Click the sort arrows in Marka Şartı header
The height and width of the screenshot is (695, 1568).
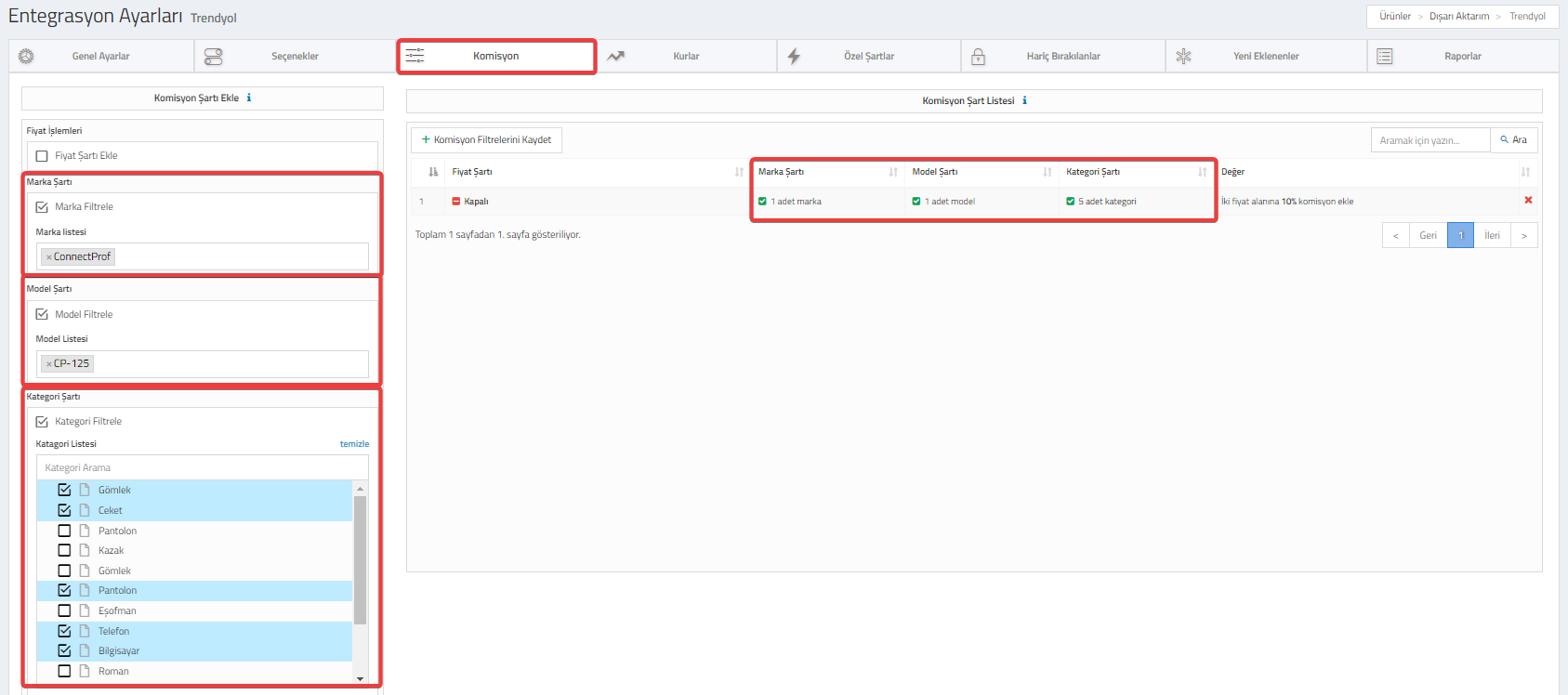point(893,172)
